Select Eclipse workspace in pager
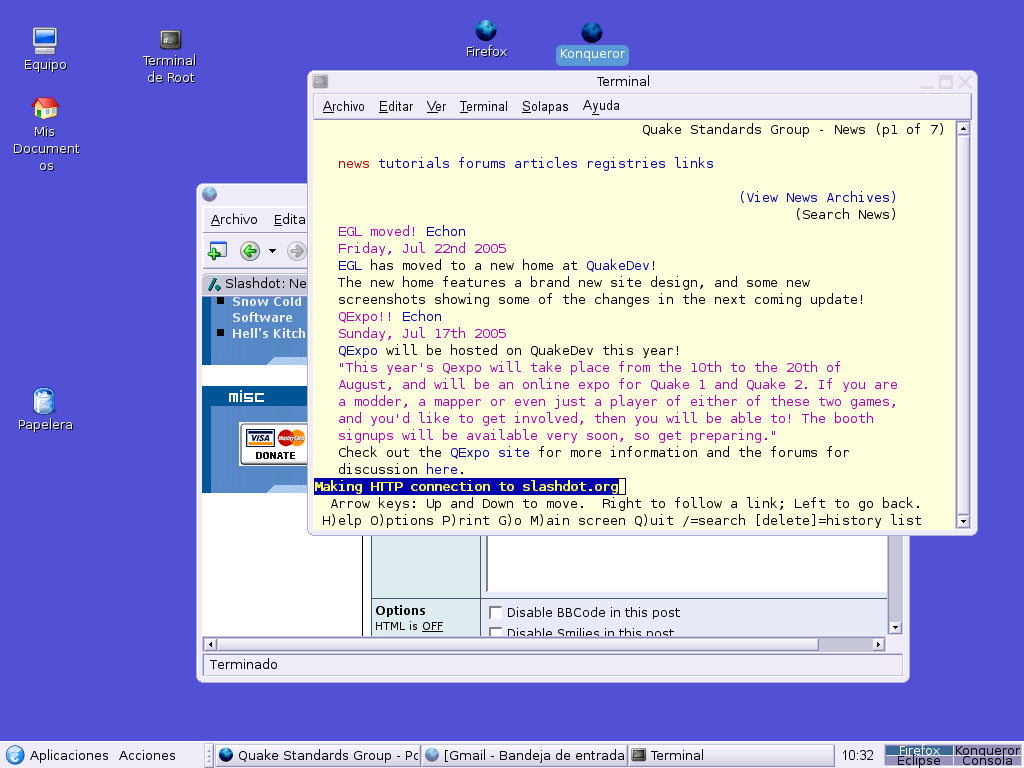 tap(919, 761)
